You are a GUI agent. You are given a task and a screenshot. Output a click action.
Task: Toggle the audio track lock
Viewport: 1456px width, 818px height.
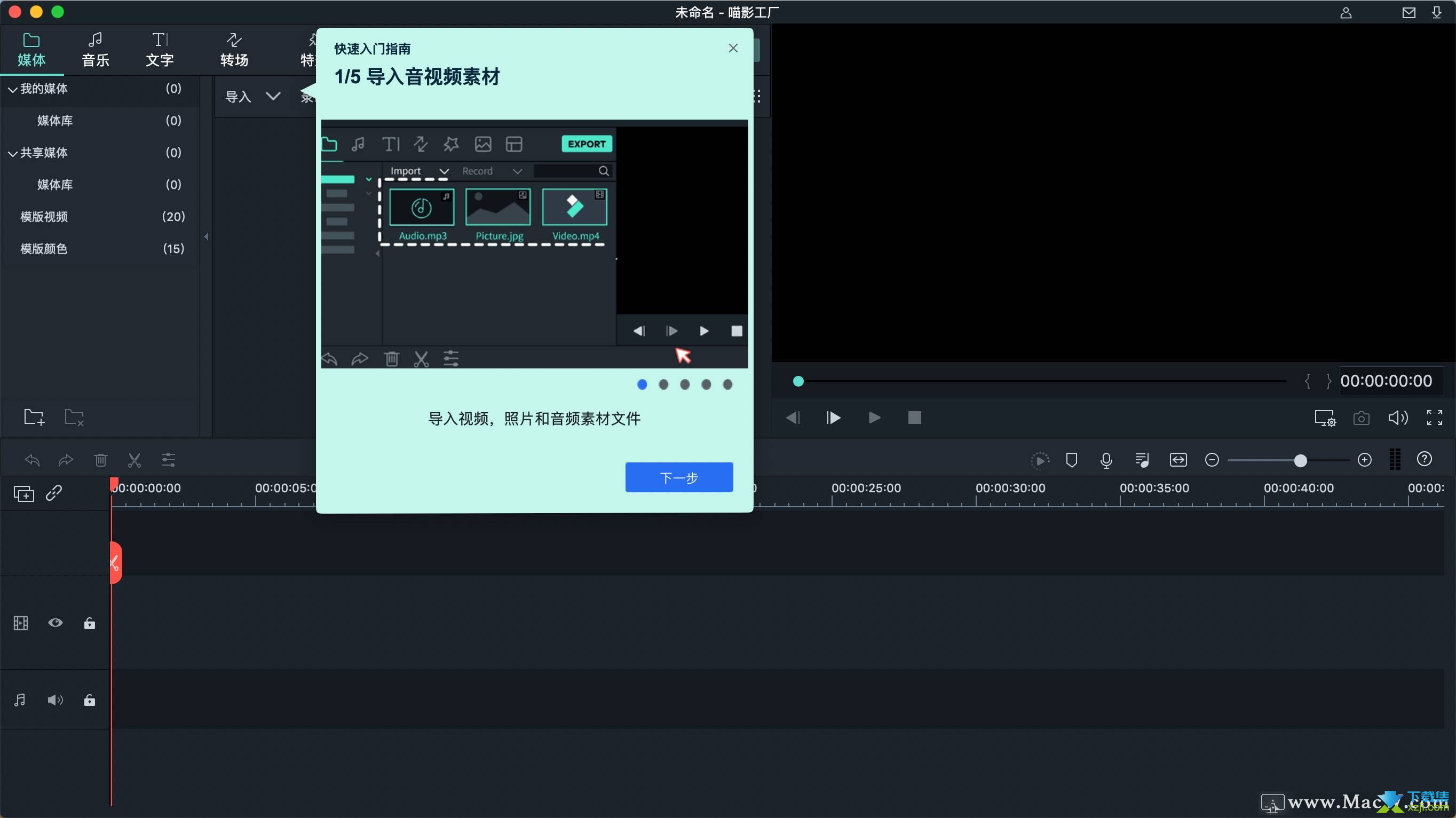tap(89, 700)
